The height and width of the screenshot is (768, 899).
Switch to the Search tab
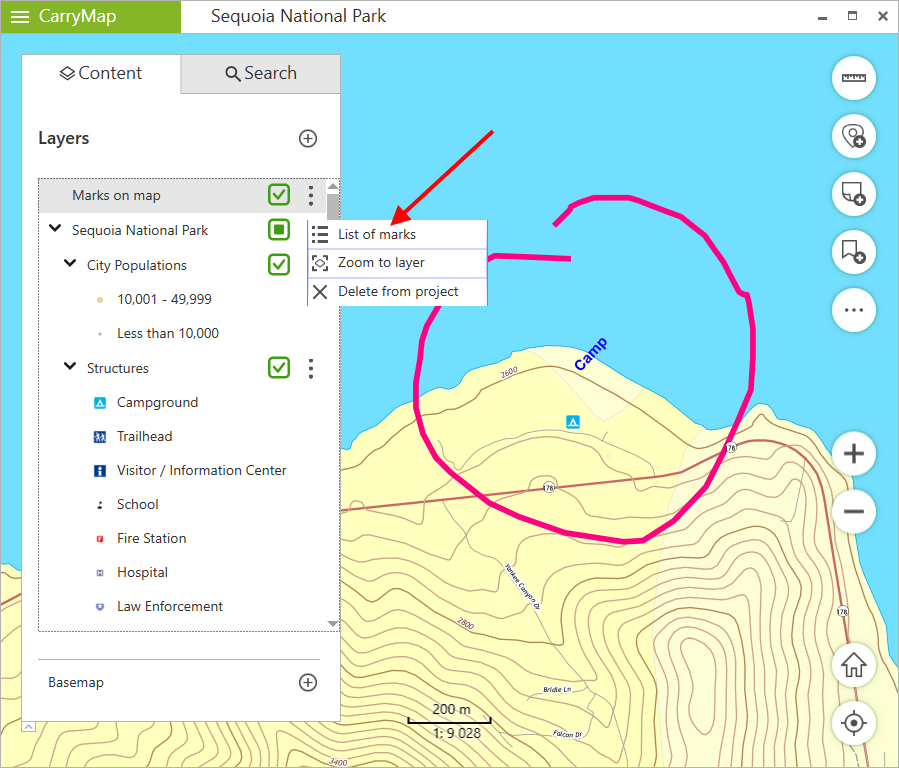click(x=261, y=73)
